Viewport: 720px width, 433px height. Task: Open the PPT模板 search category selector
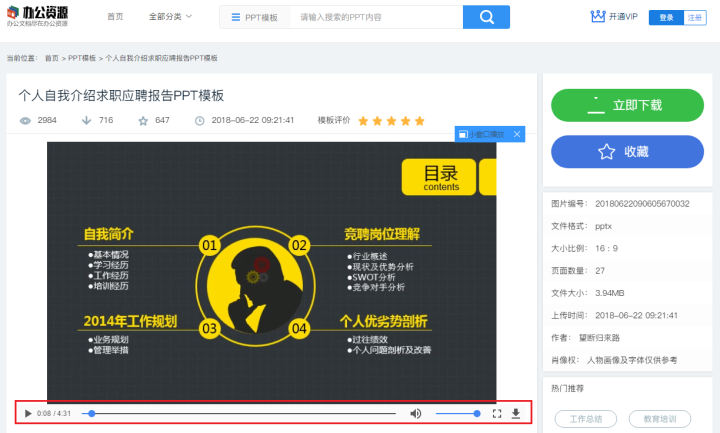[254, 17]
